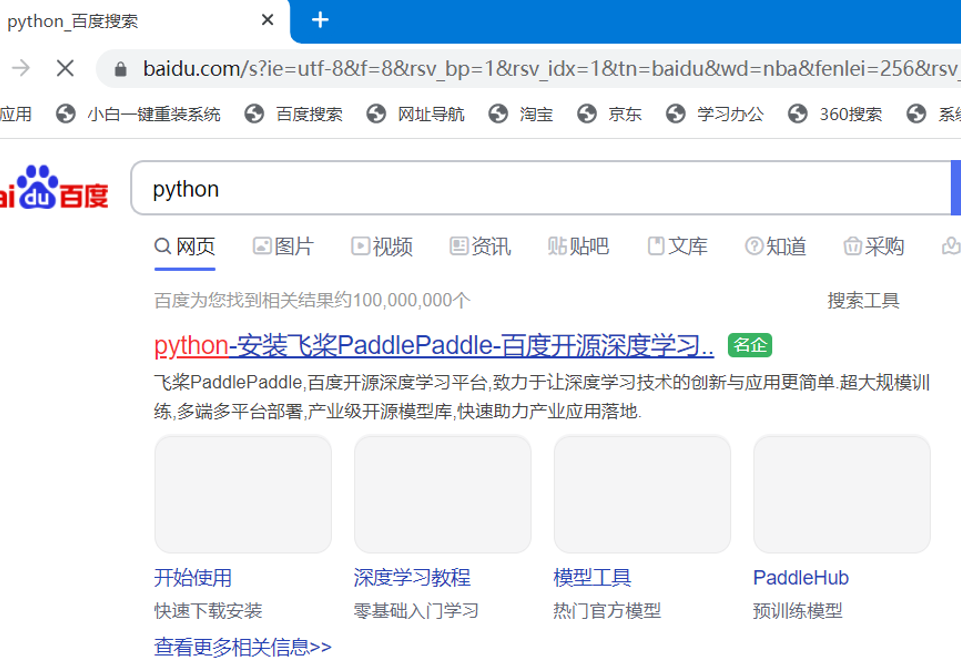This screenshot has width=961, height=660.
Task: Stop loading the page
Action: click(65, 67)
